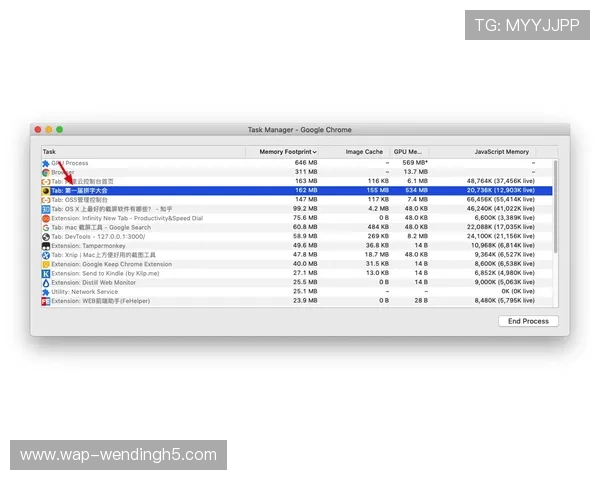Click the vertical scrollbar of task list

click(555, 200)
